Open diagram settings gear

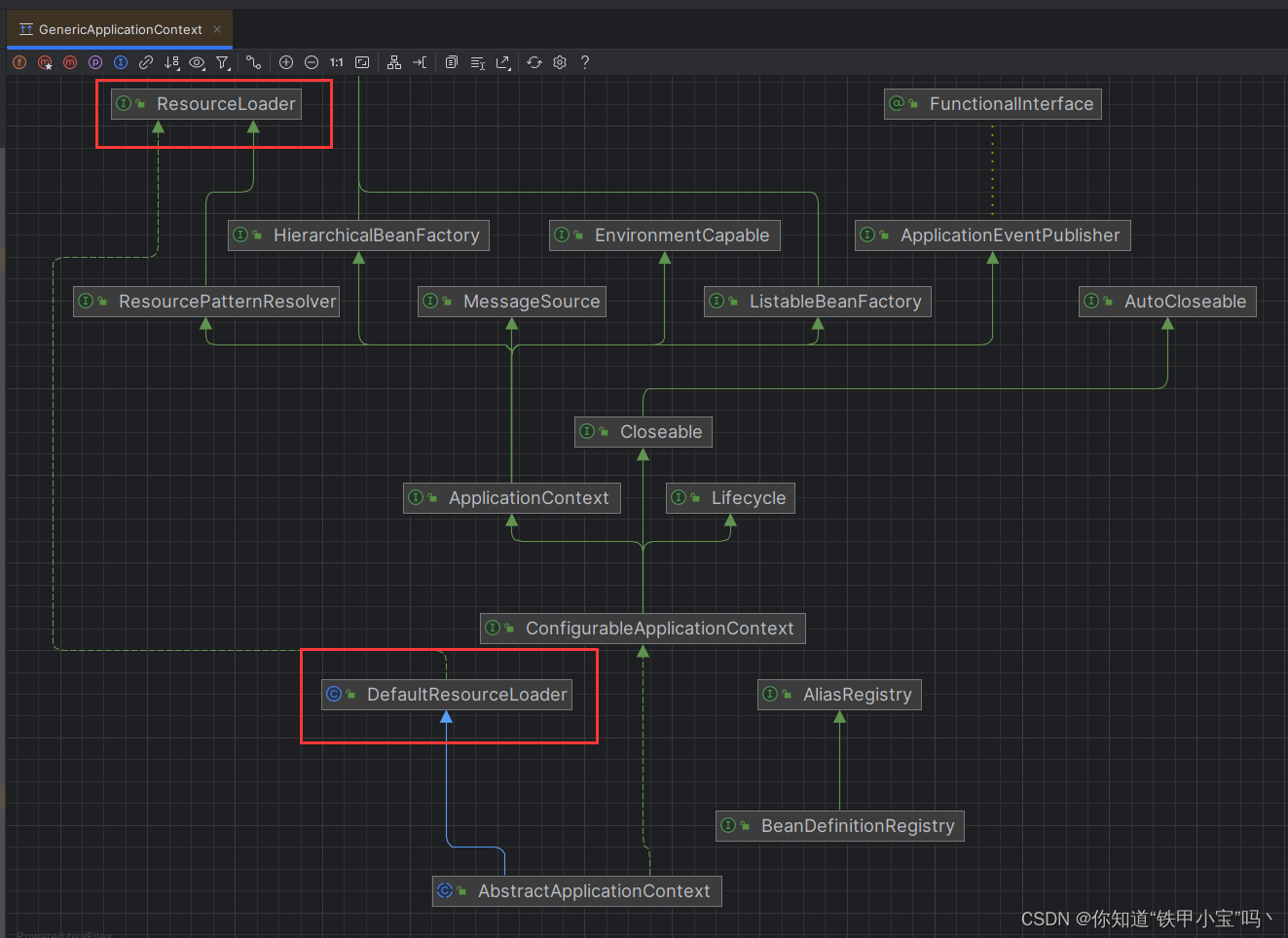[x=560, y=62]
